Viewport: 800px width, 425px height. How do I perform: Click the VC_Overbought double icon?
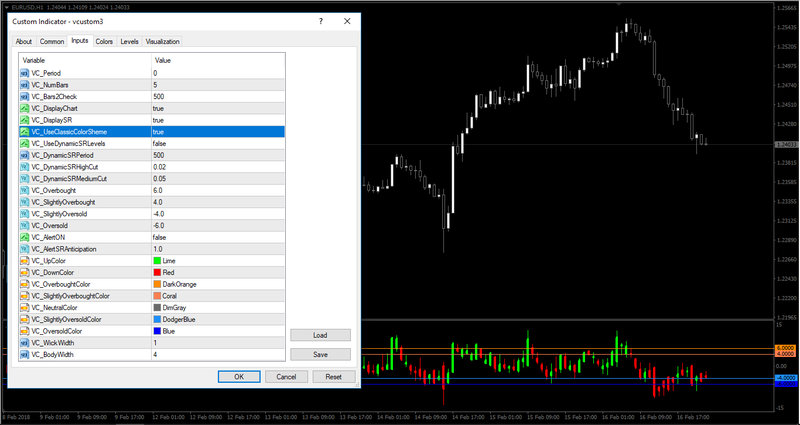pos(24,190)
